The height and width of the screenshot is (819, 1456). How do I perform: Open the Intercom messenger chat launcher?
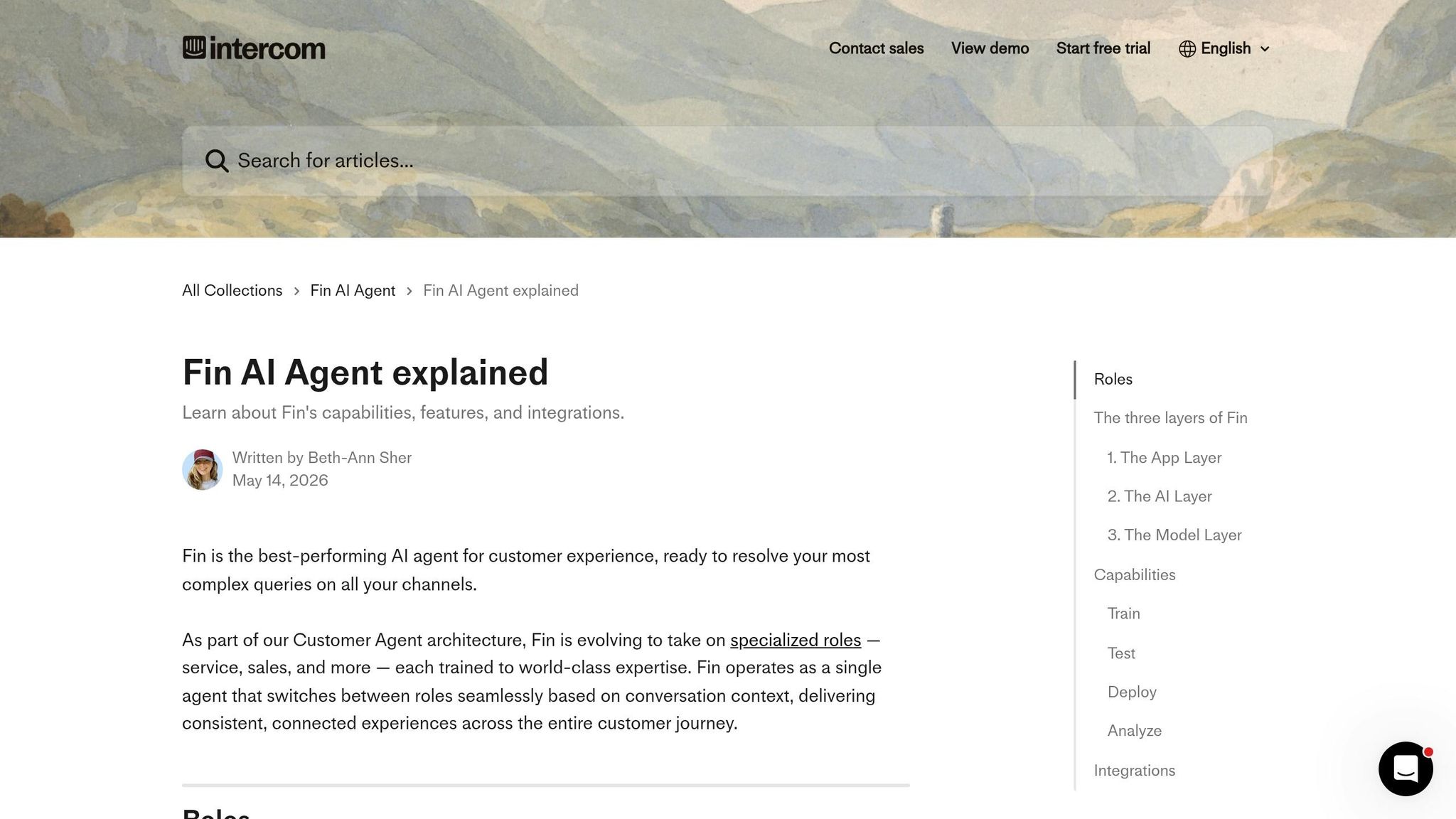tap(1406, 769)
